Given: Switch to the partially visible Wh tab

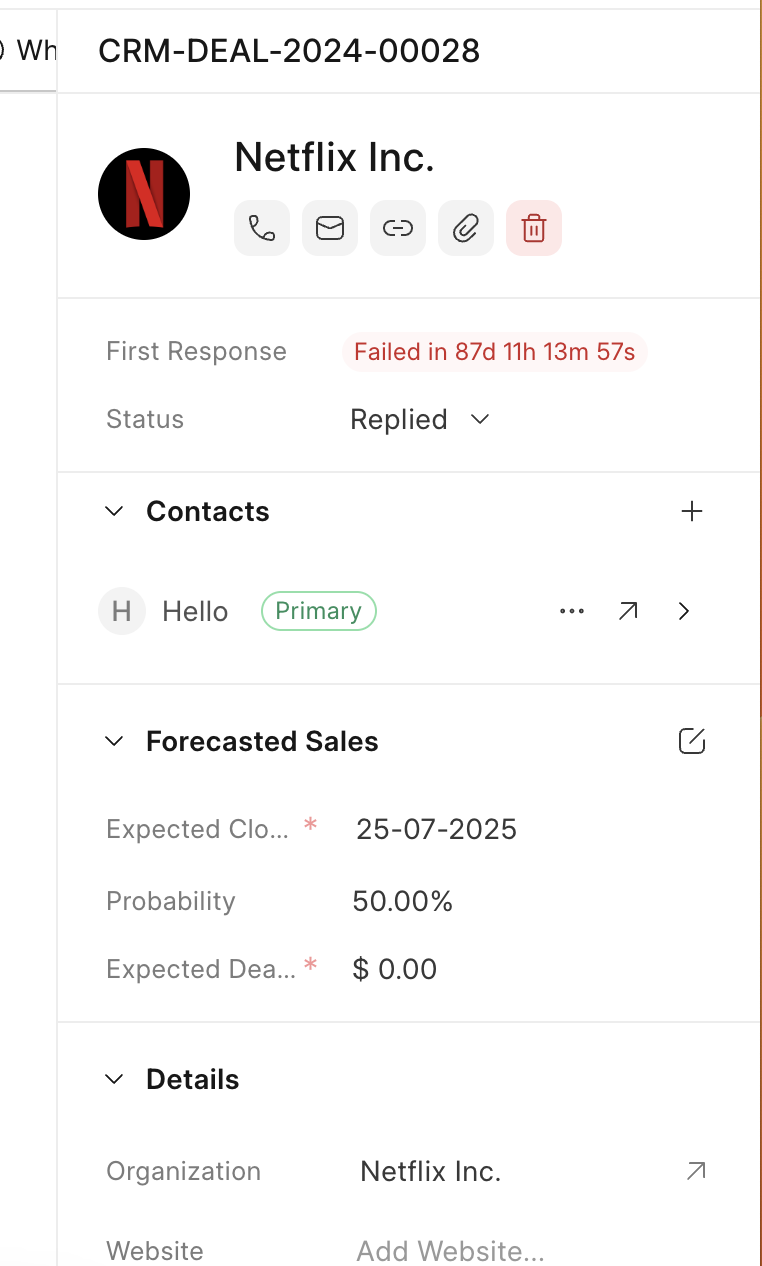Looking at the screenshot, I should (x=27, y=52).
